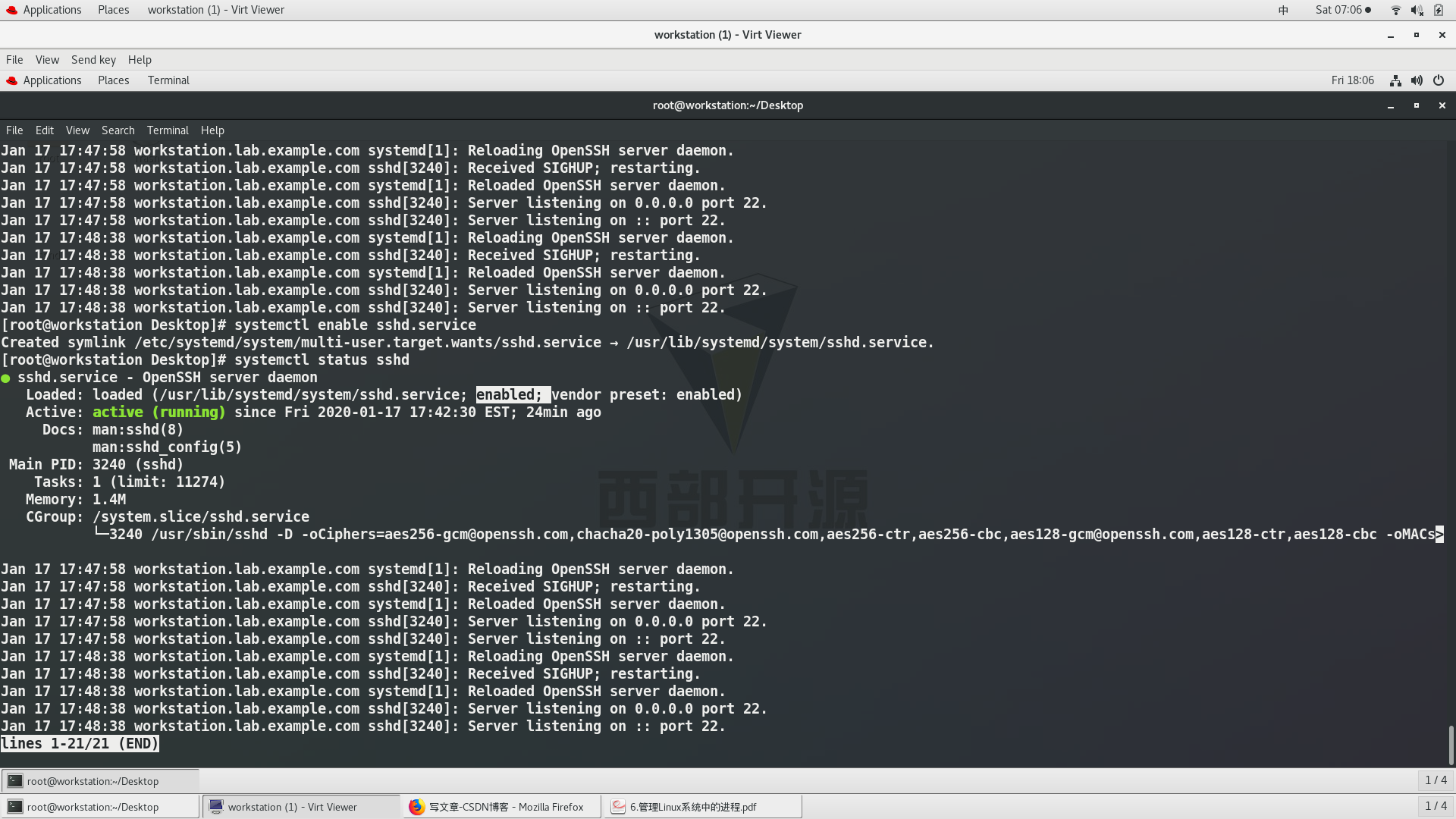Open guest Places menu
1456x819 pixels.
point(113,80)
